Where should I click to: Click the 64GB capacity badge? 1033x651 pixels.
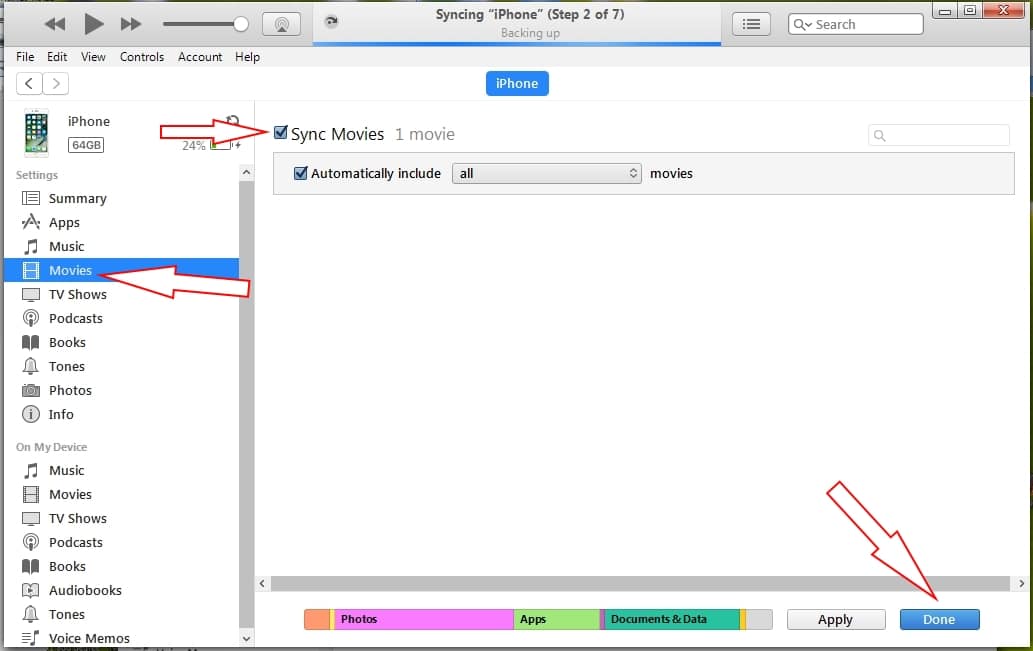point(86,145)
